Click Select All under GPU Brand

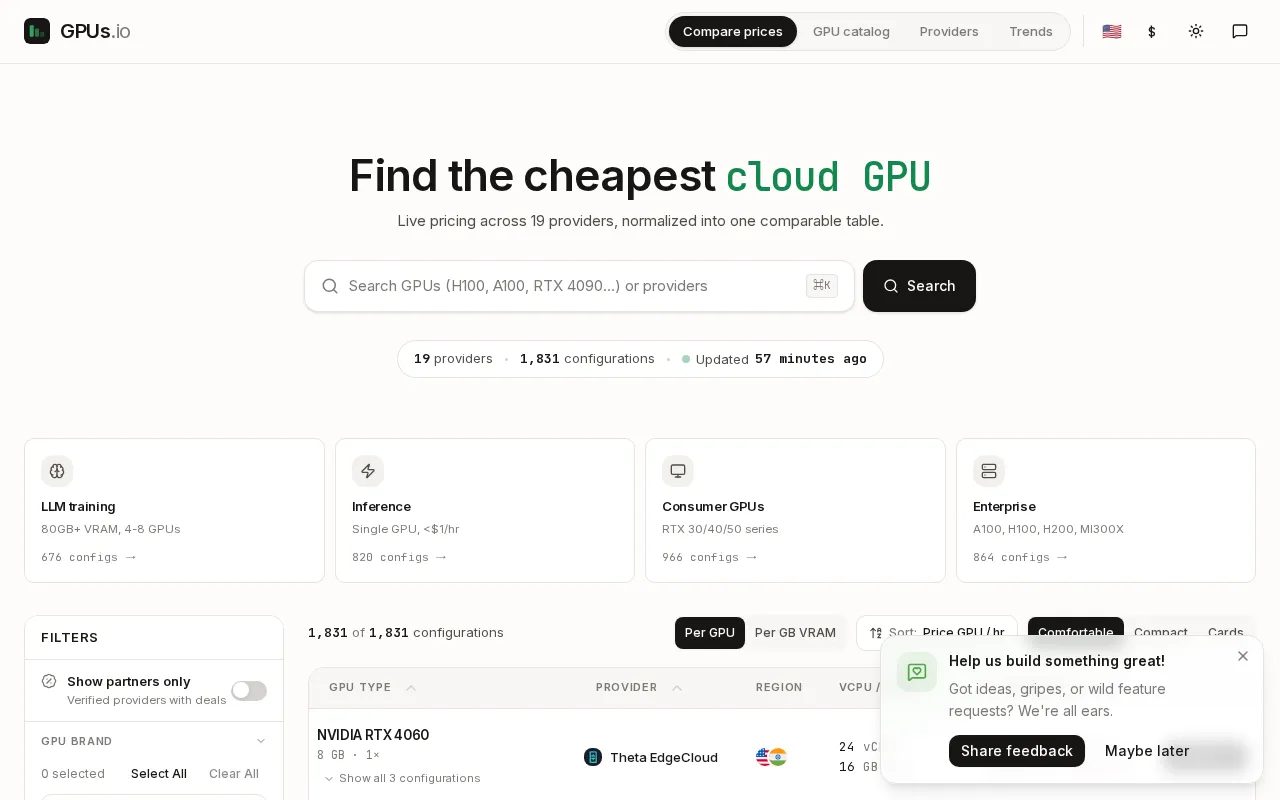tap(159, 774)
